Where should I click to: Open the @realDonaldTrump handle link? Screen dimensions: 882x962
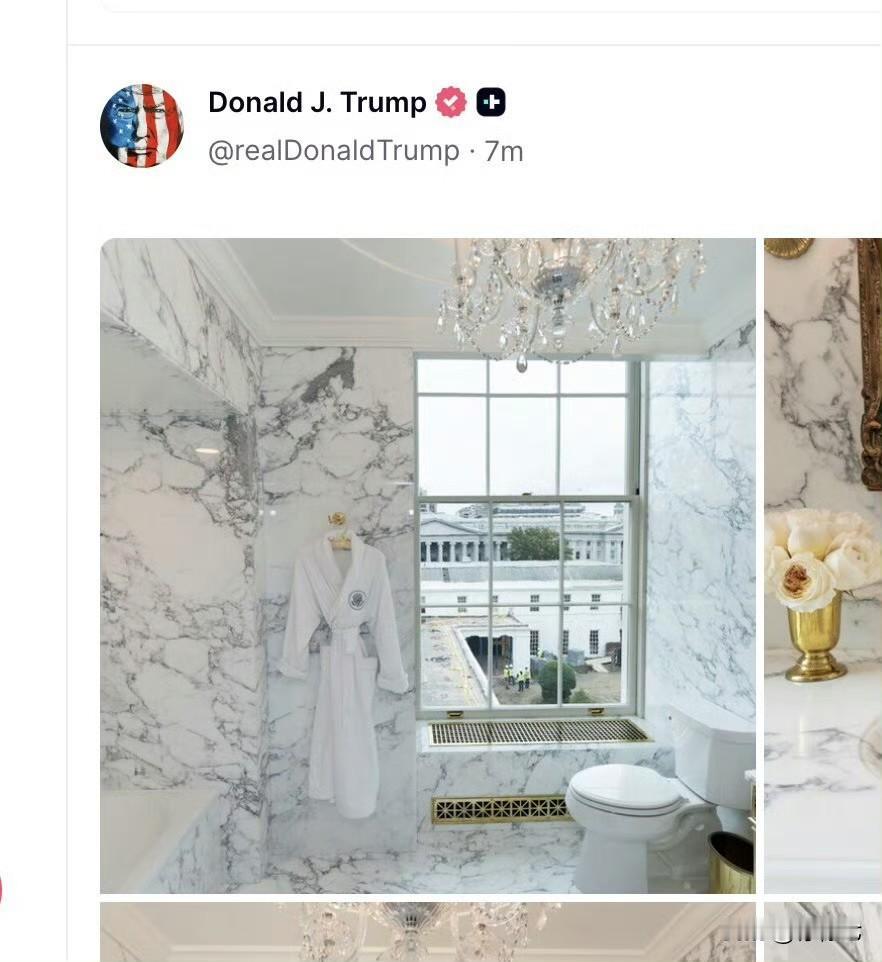click(x=334, y=151)
